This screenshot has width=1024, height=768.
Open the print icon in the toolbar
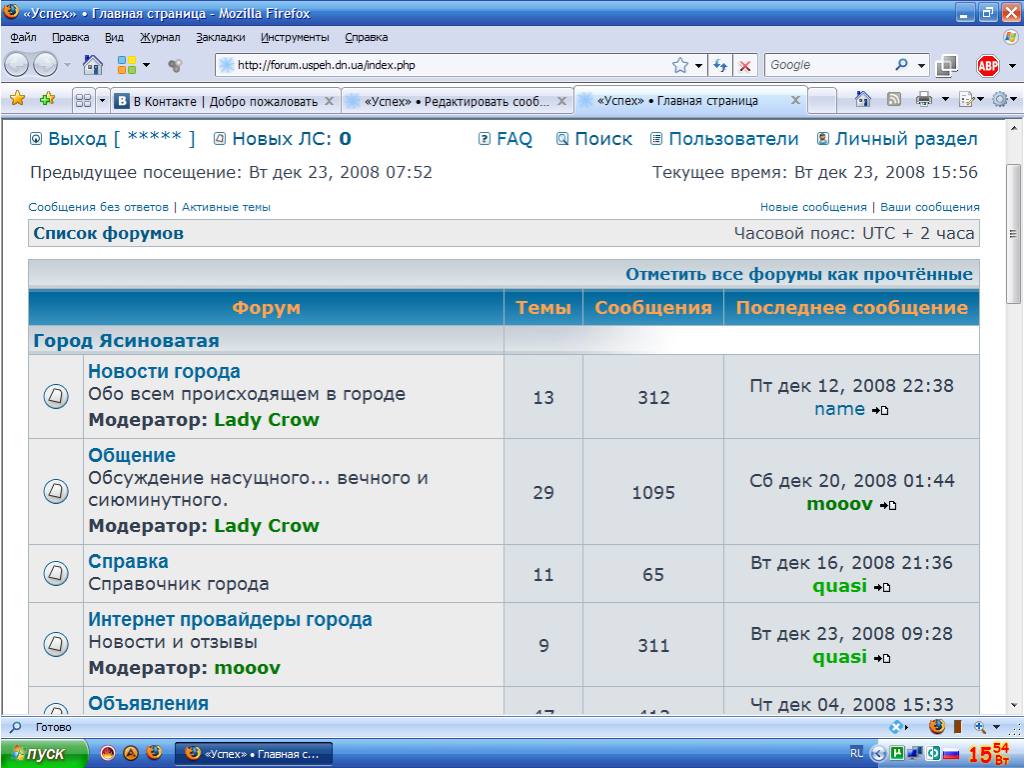click(x=923, y=100)
